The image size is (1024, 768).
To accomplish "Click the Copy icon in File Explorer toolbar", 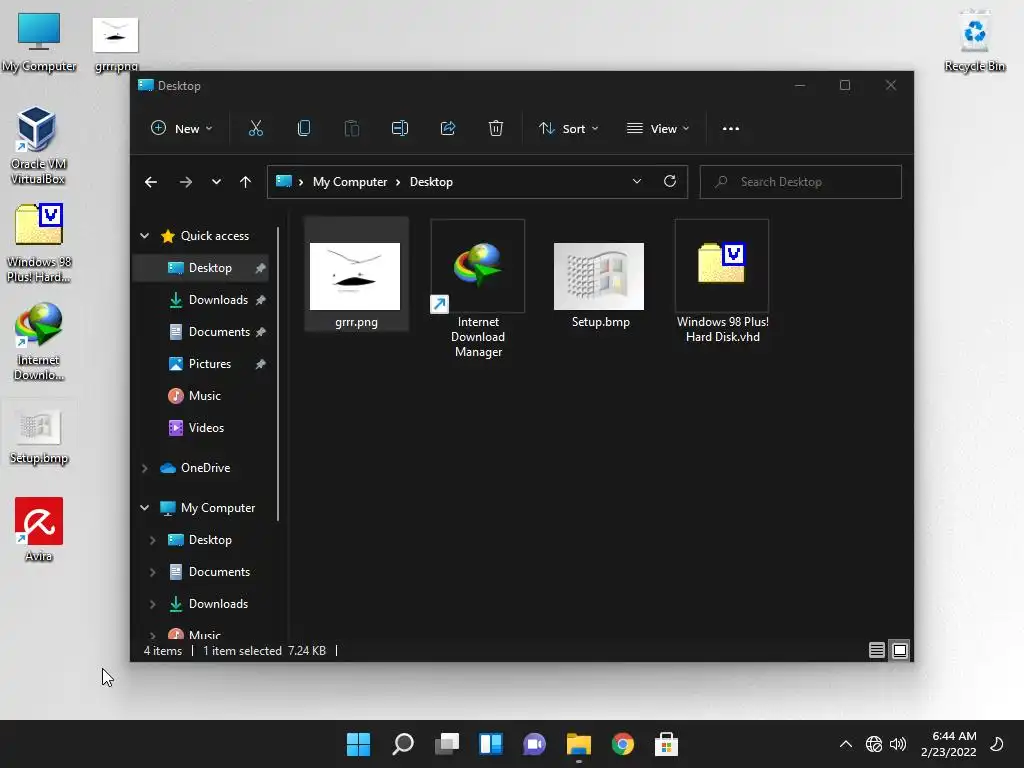I will pyautogui.click(x=304, y=129).
